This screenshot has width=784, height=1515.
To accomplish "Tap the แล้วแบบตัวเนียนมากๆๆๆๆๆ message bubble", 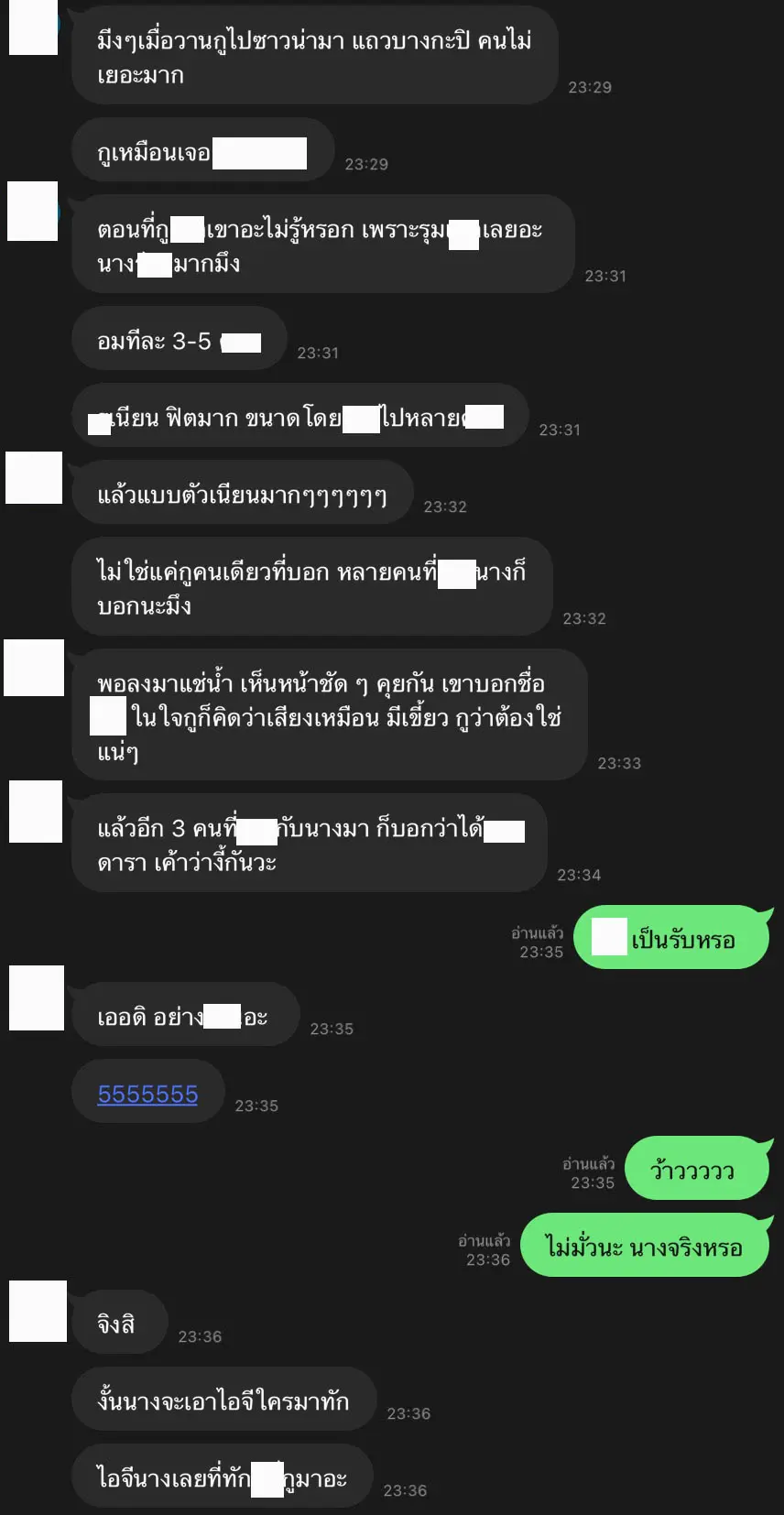I will pos(243,492).
